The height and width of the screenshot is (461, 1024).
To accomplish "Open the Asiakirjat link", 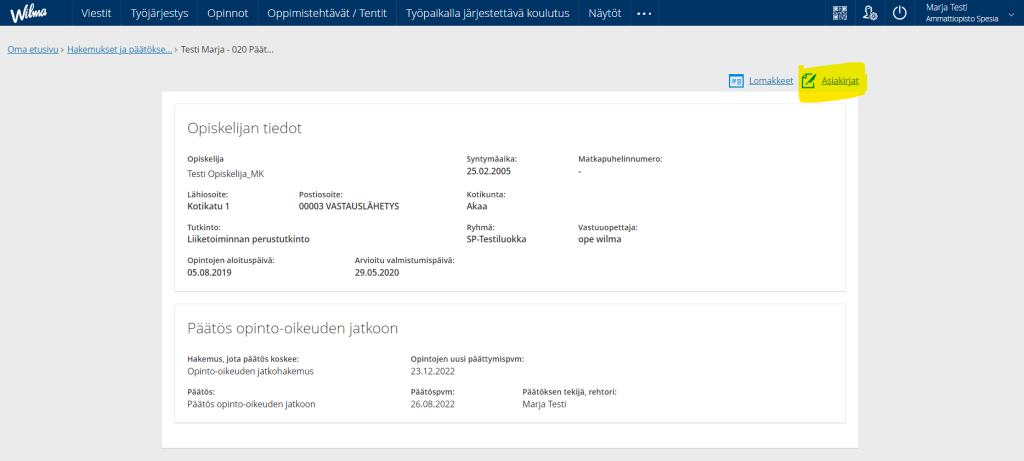I will pos(840,81).
